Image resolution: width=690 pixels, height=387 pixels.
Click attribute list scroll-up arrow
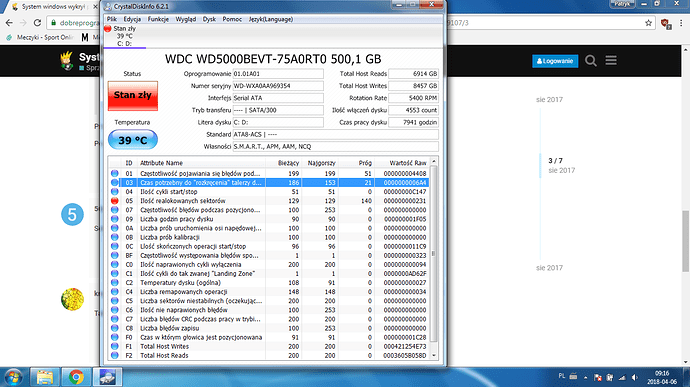pos(434,162)
